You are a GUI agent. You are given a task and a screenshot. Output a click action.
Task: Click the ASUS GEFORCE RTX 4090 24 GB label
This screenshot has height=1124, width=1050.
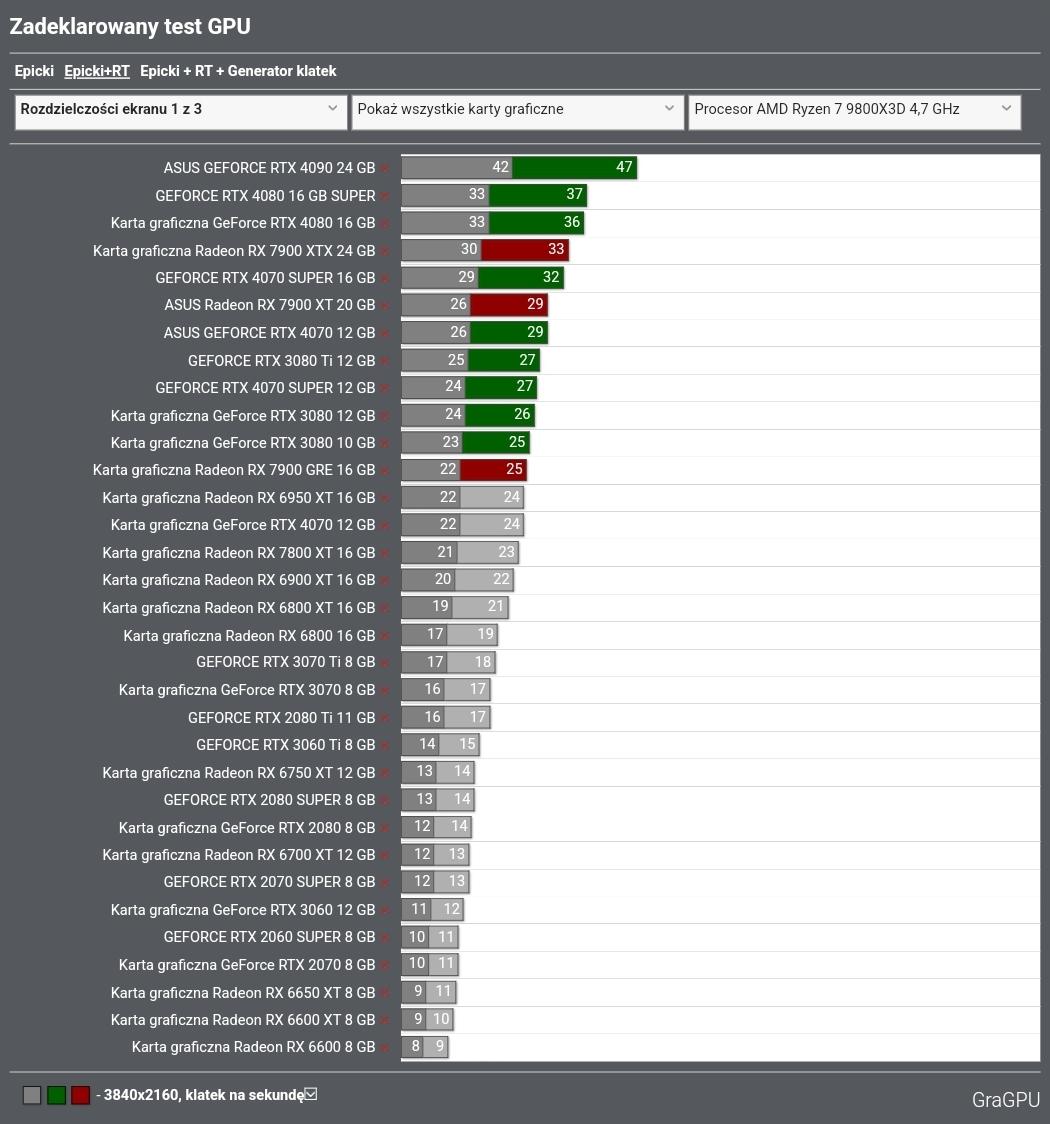click(x=269, y=168)
